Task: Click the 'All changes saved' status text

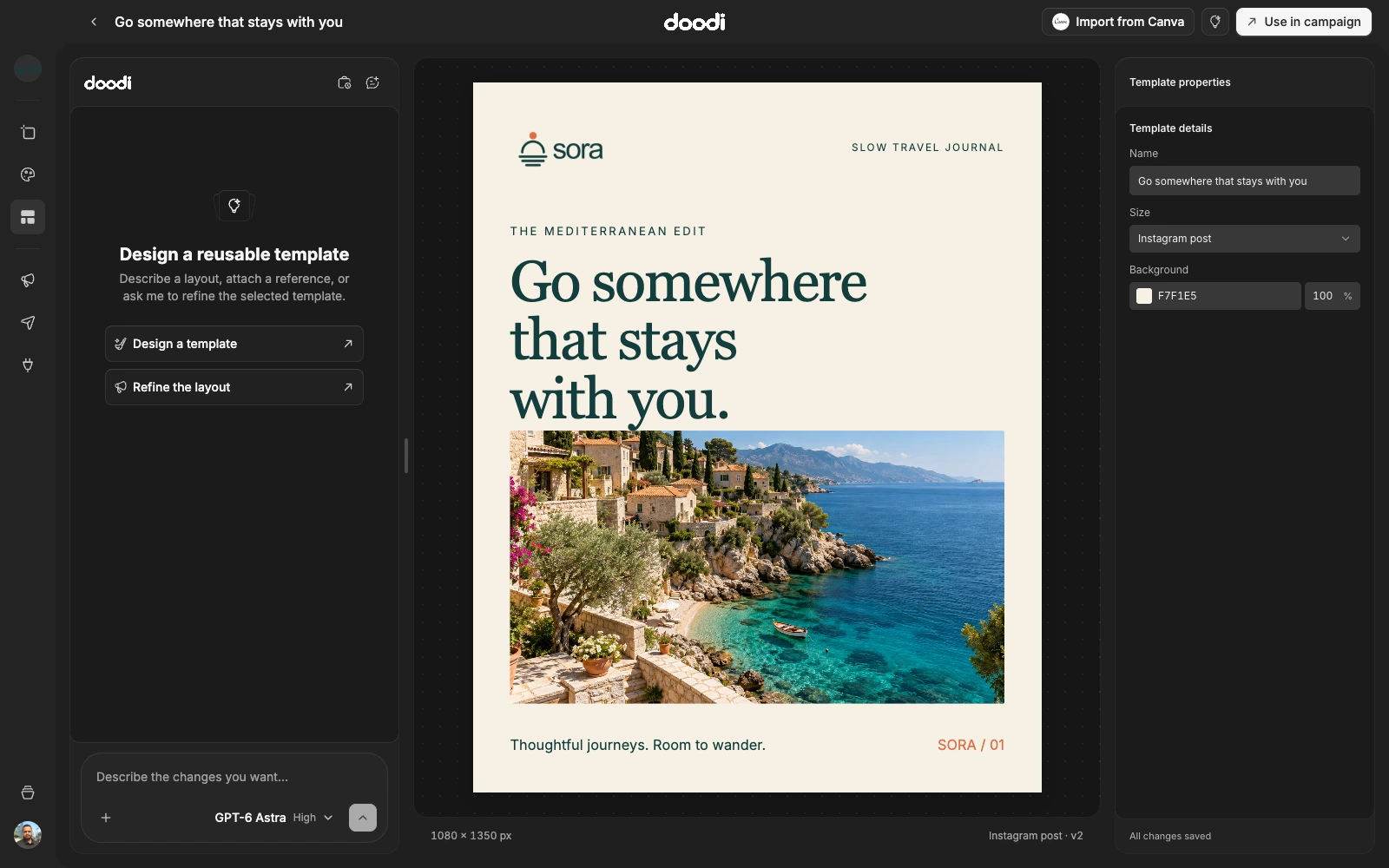Action: coord(1170,836)
